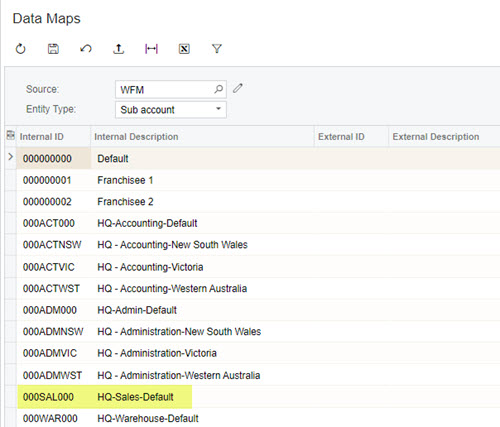
Task: Click the row arrow beside 000000000
Action: tap(11, 157)
